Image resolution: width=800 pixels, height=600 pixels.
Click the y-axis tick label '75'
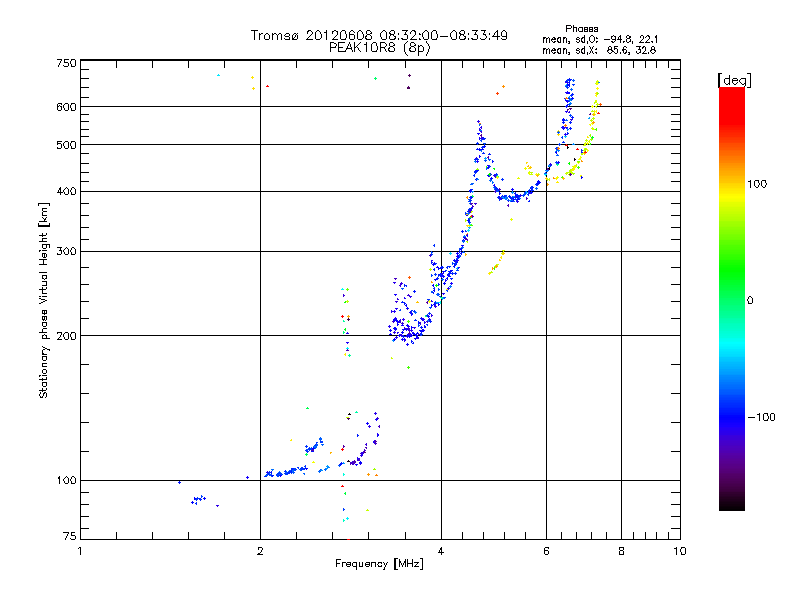(69, 536)
